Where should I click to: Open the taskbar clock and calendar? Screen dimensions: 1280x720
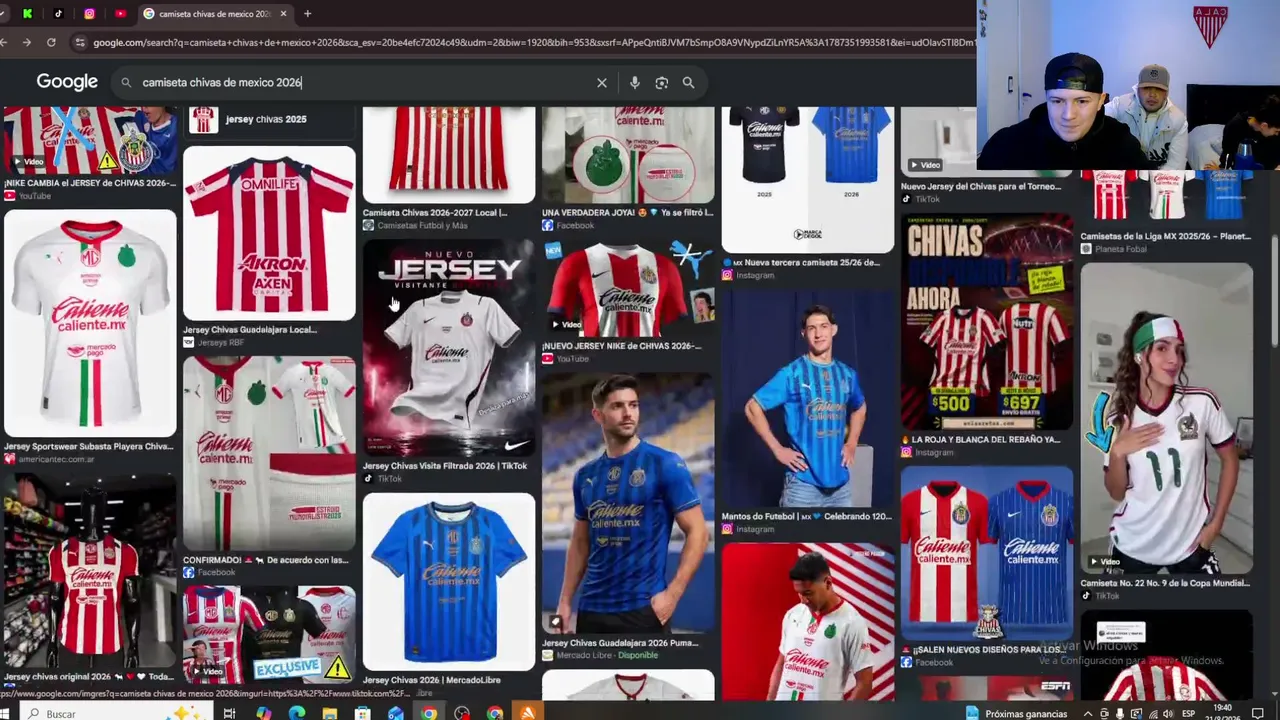pos(1223,714)
